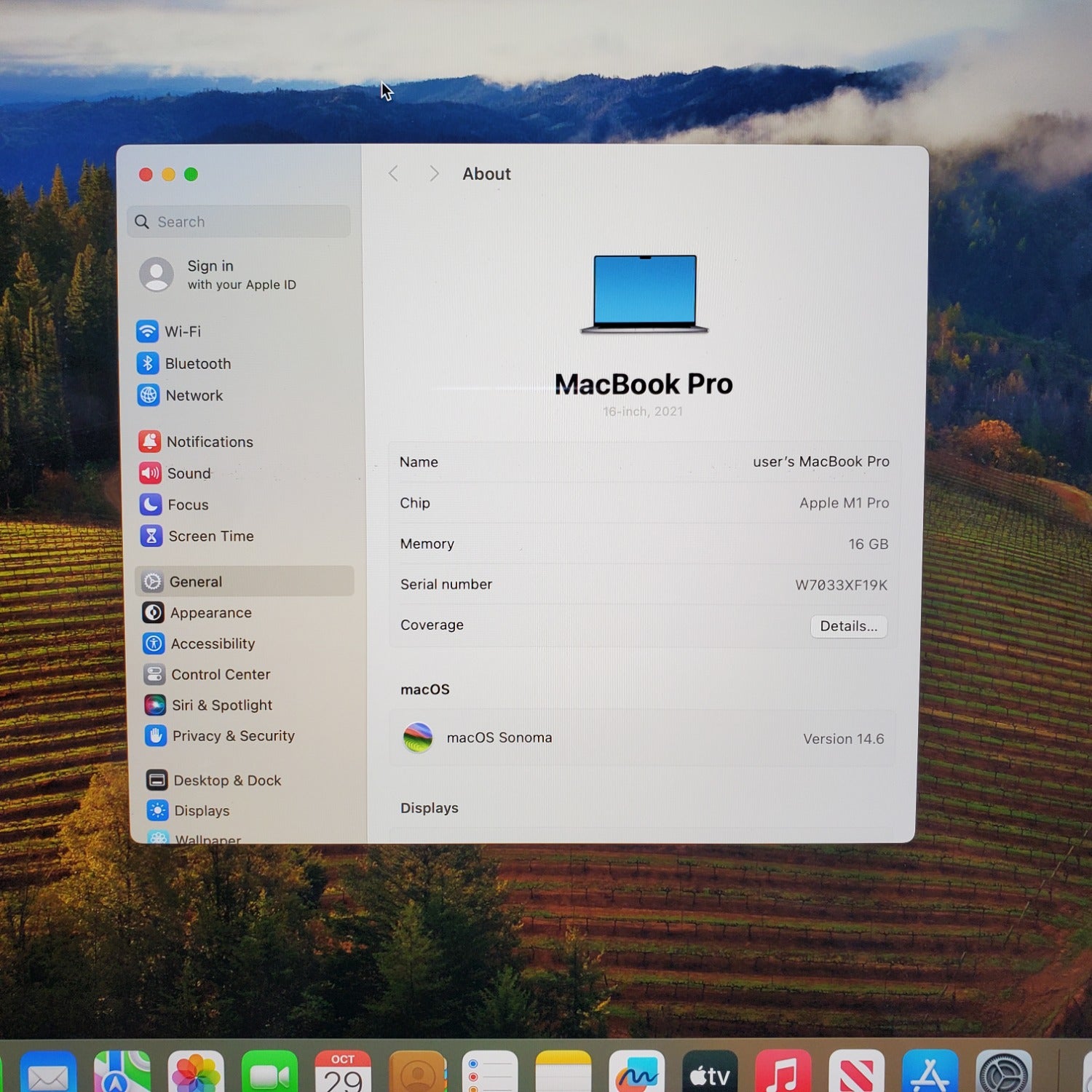Select Siri & Spotlight settings

(221, 705)
